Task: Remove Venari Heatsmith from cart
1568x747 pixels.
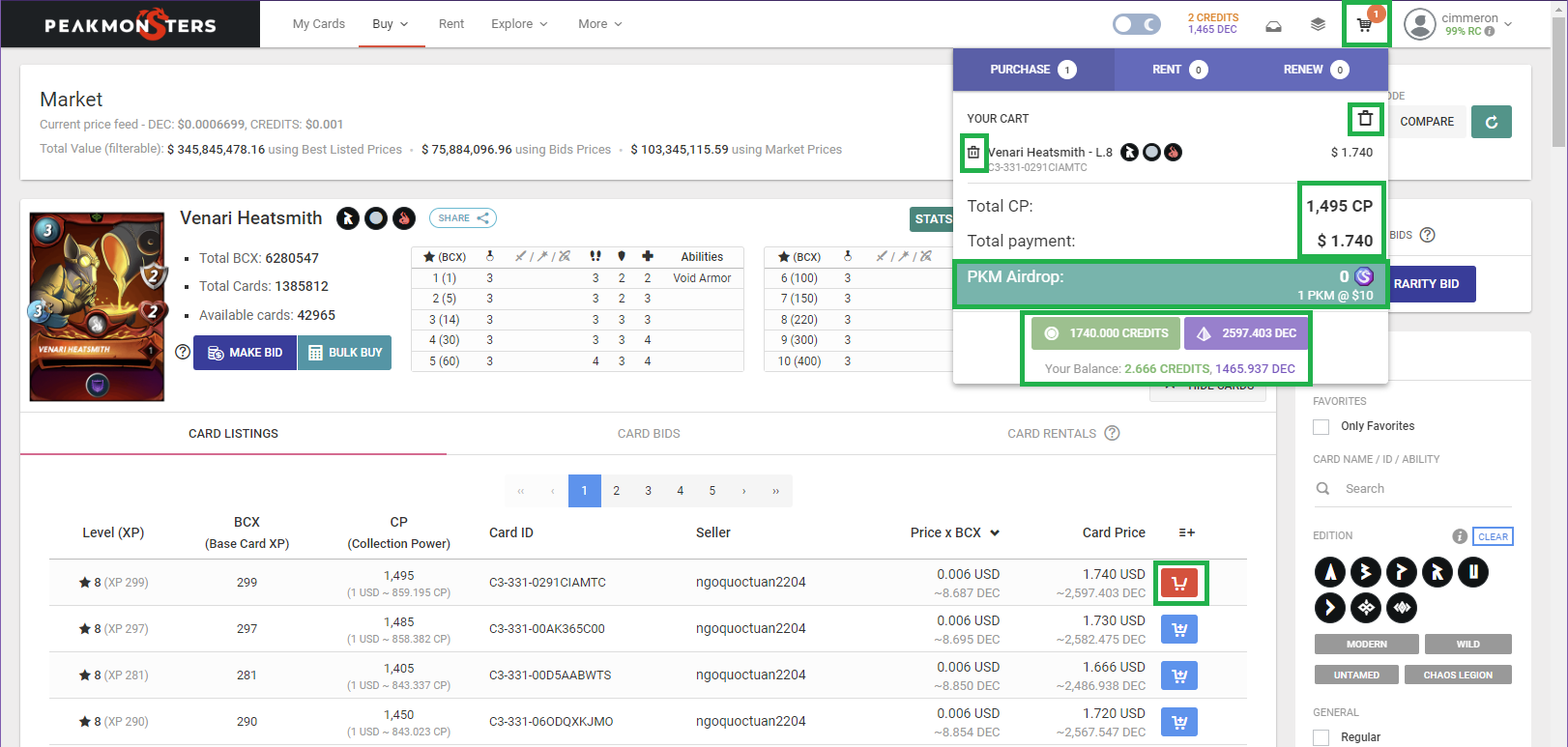Action: (973, 153)
